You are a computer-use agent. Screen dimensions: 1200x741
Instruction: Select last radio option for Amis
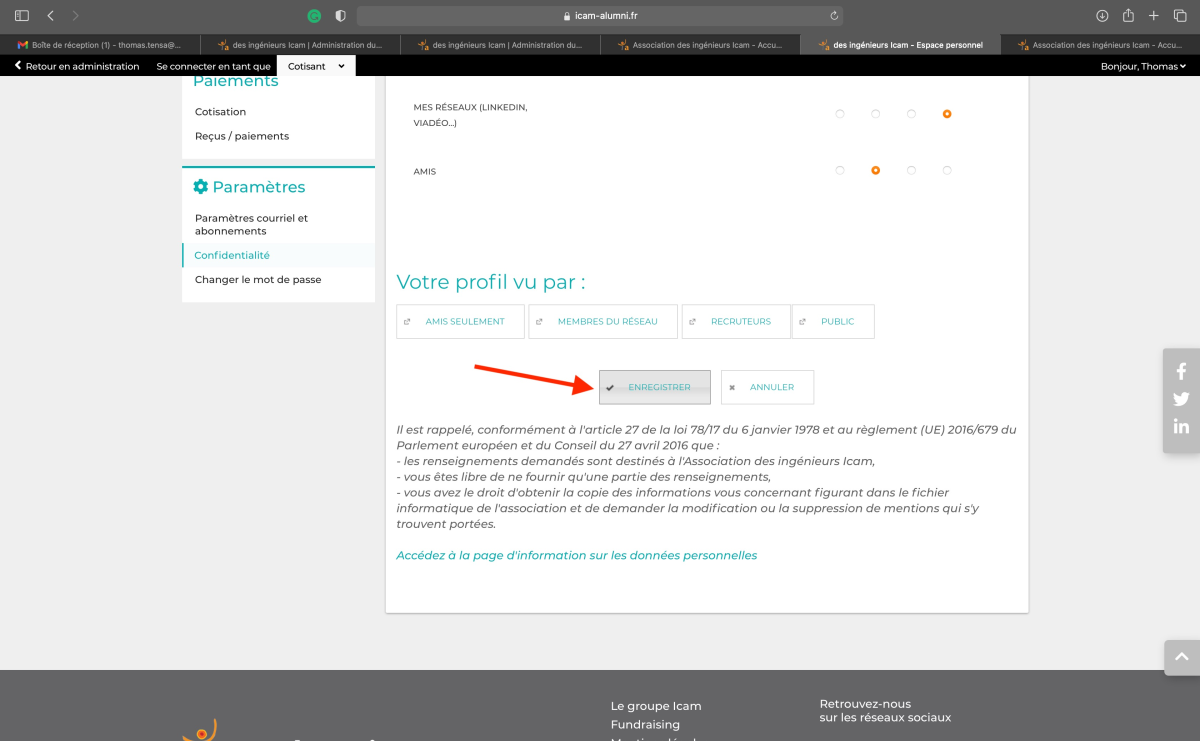947,171
